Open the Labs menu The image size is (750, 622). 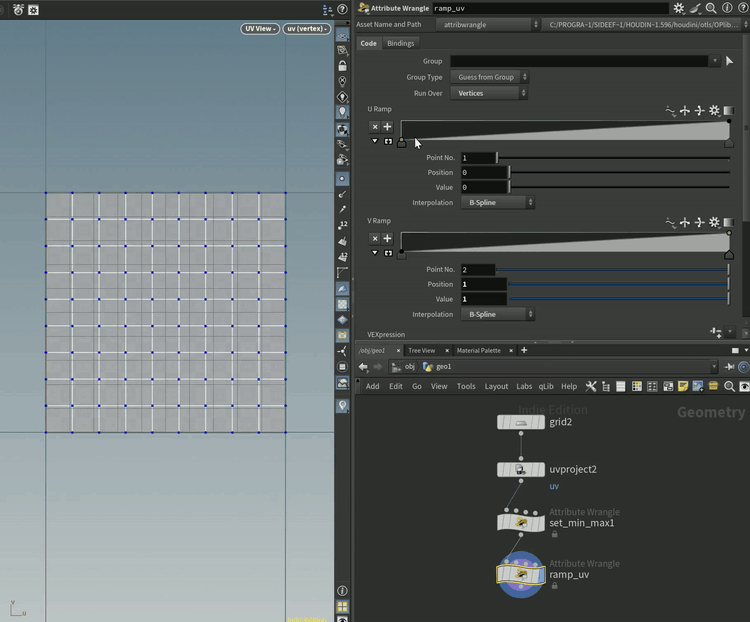[x=524, y=386]
